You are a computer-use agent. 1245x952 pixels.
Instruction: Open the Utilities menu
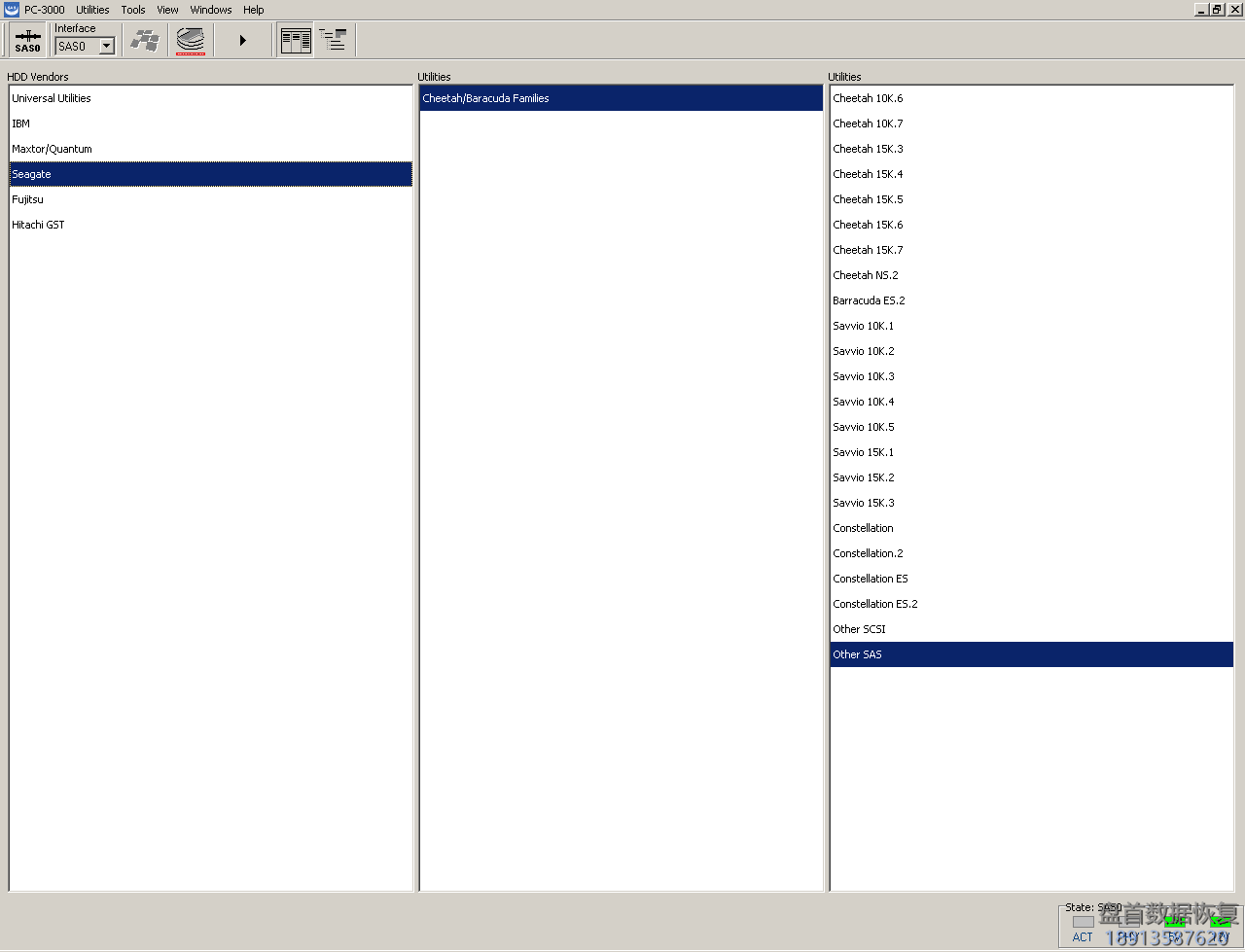(x=92, y=10)
